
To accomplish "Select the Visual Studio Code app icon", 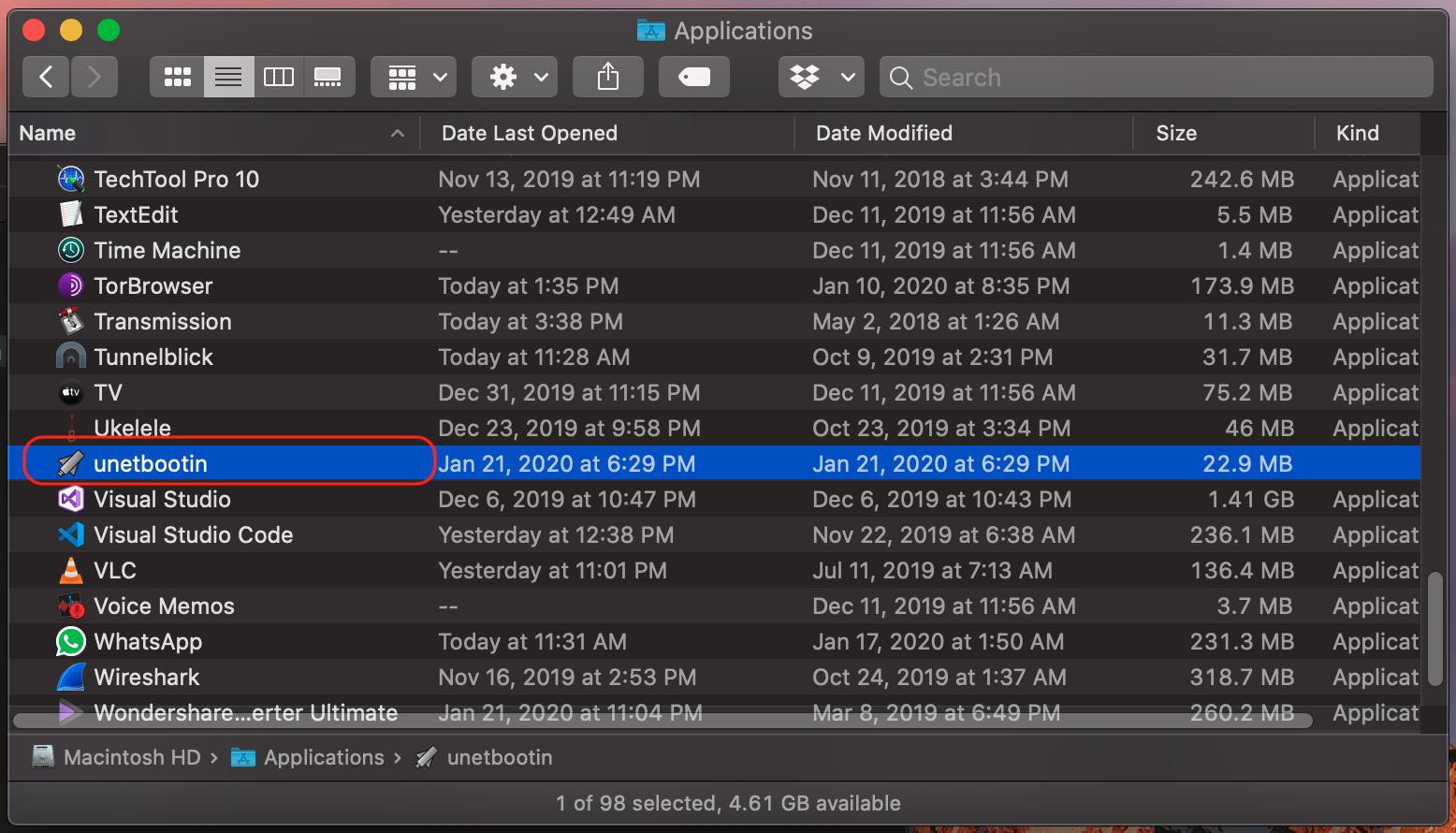I will click(71, 534).
